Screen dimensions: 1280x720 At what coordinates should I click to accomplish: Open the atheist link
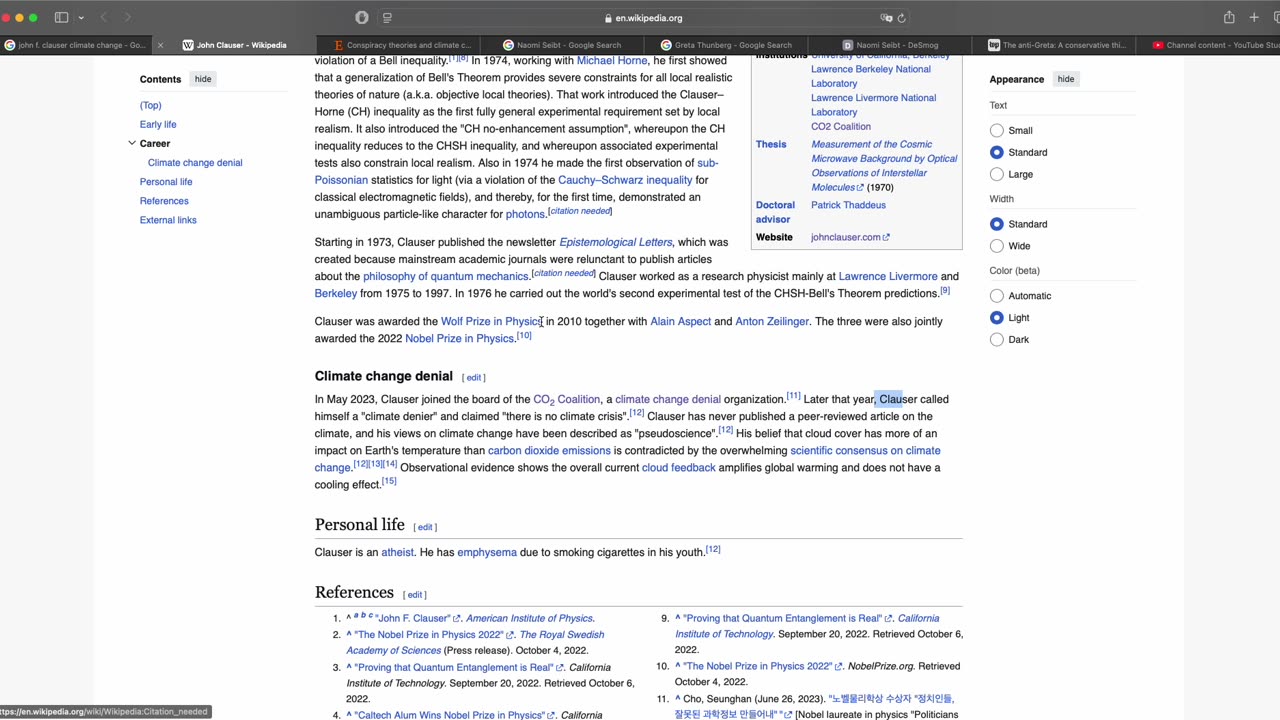397,552
